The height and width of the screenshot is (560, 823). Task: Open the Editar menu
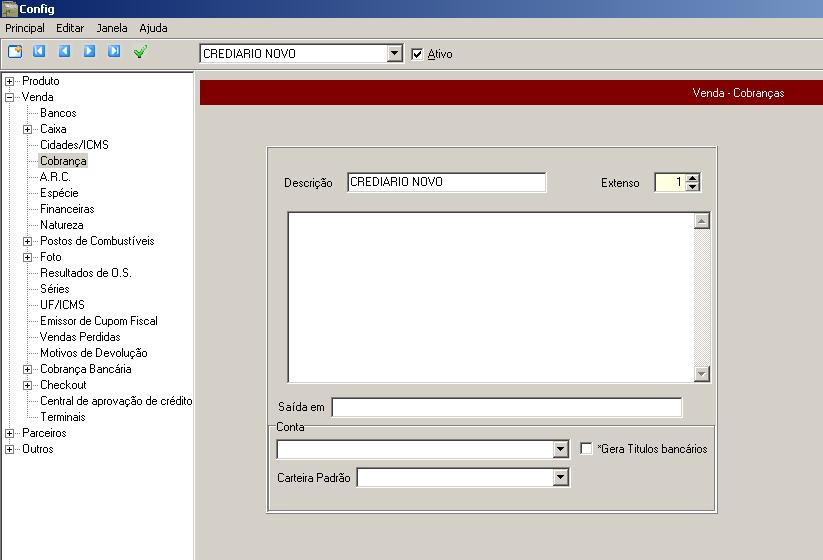coord(70,28)
